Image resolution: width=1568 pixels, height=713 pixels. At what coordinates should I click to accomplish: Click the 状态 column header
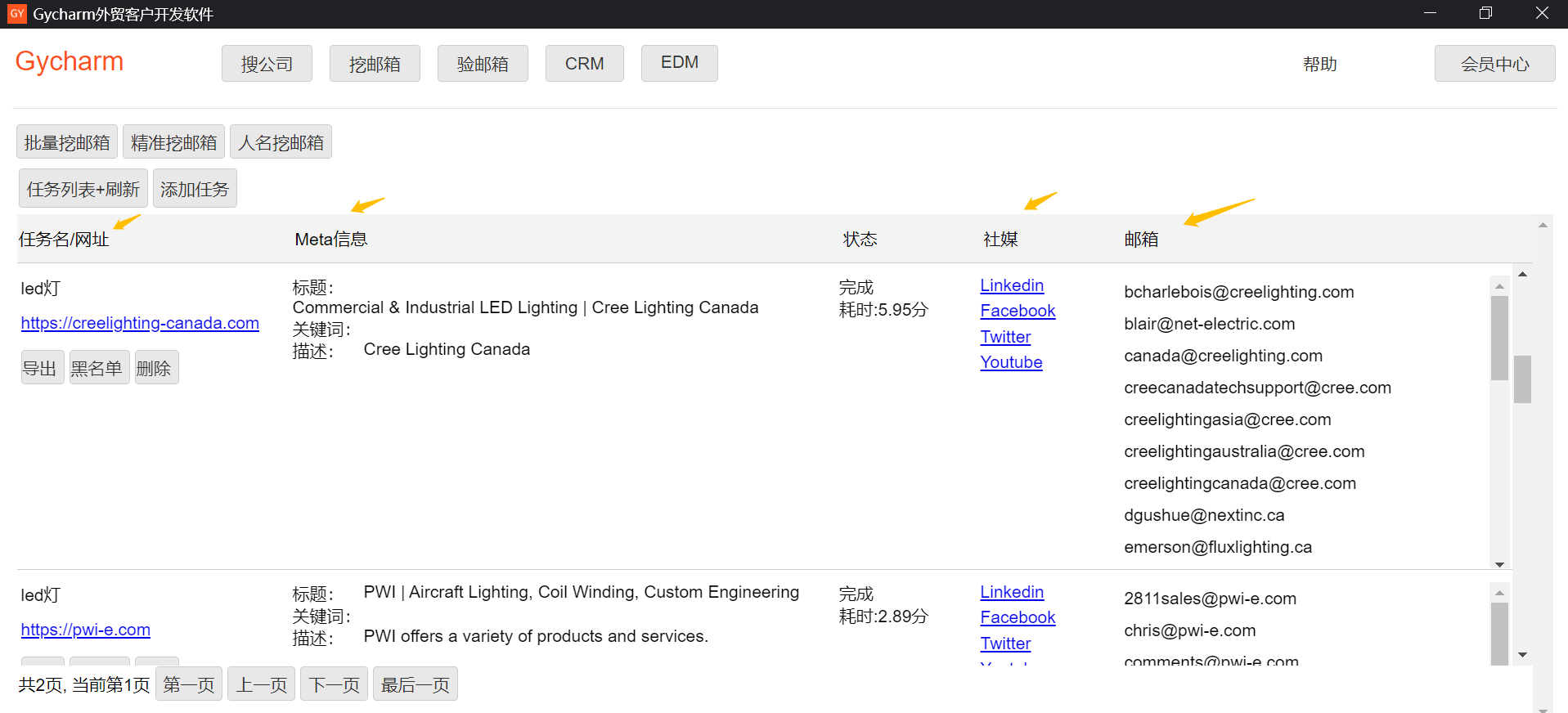[x=860, y=239]
